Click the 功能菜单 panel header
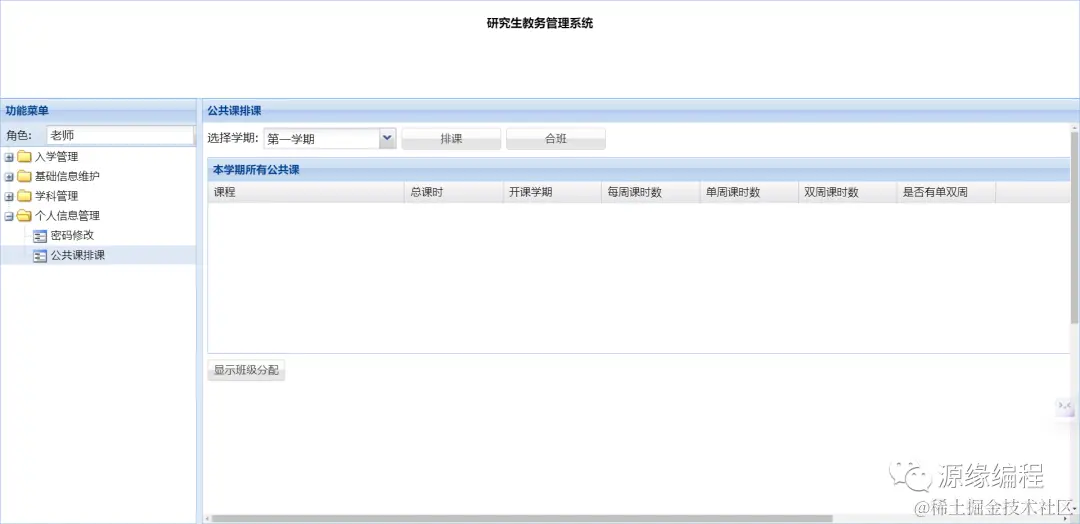1080x524 pixels. tap(98, 110)
